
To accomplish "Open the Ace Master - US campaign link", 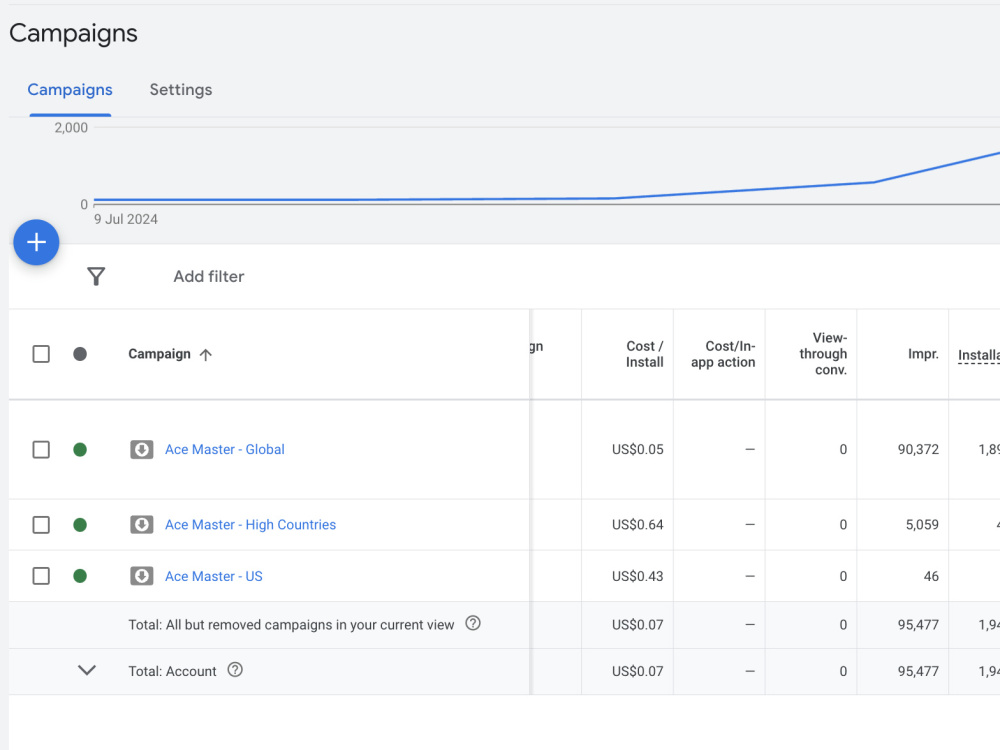I will (x=214, y=577).
